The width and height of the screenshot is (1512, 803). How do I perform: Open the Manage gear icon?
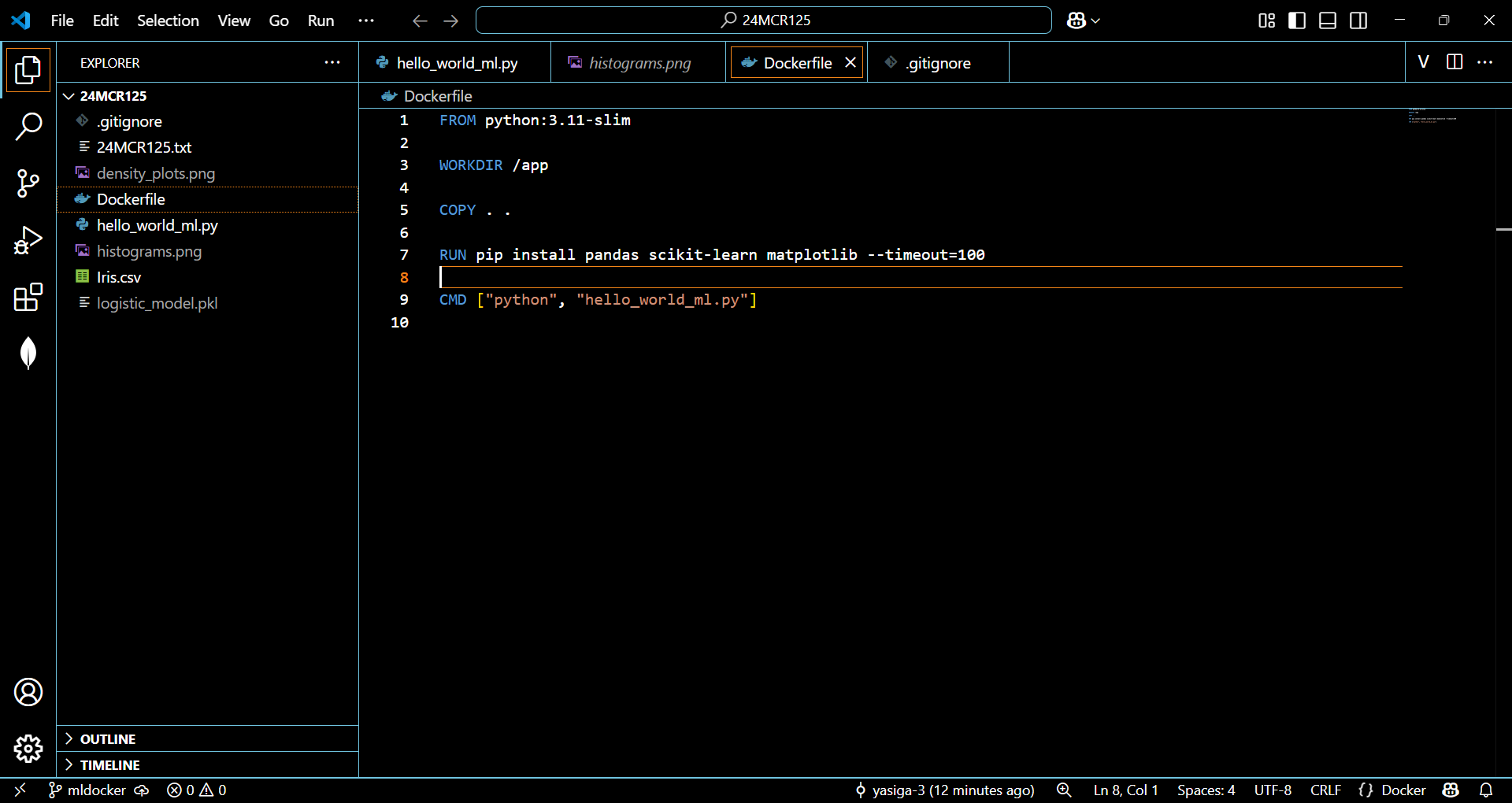click(28, 749)
